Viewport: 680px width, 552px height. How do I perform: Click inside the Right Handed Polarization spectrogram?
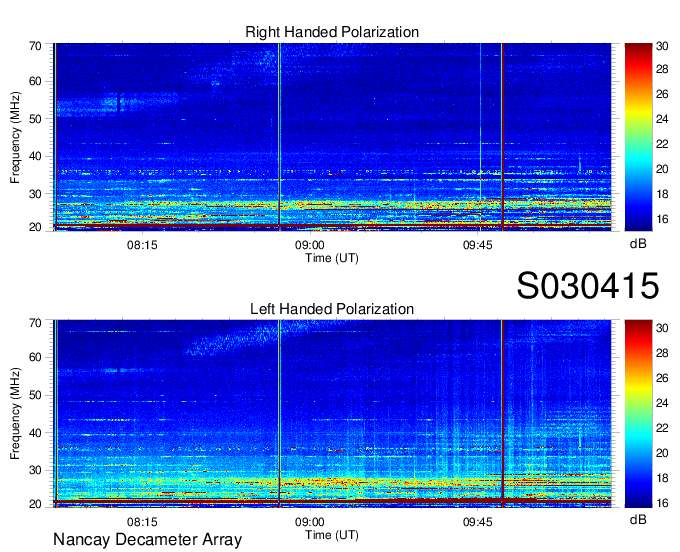[332, 137]
